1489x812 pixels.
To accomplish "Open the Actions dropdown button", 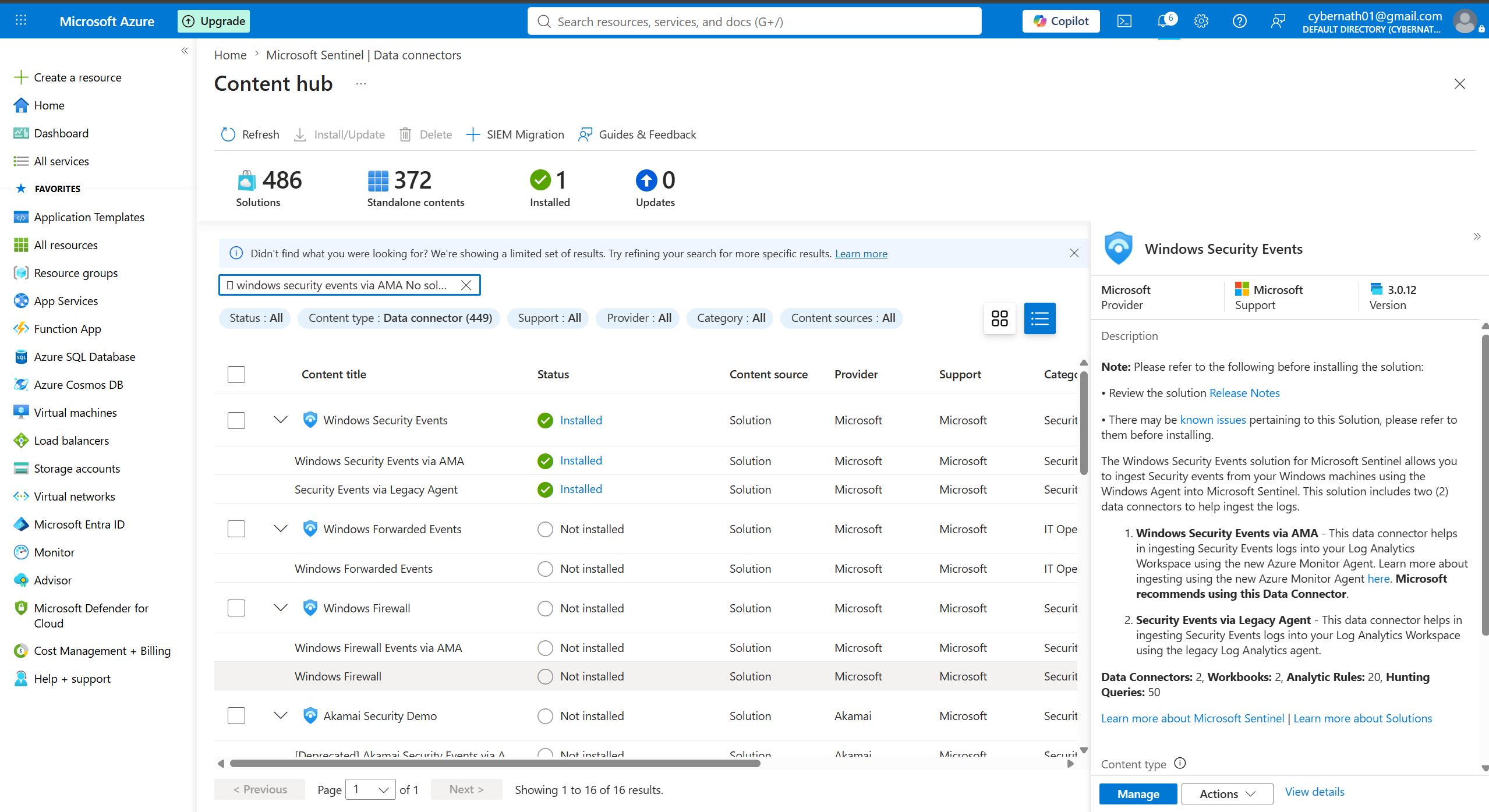I will click(x=1227, y=794).
